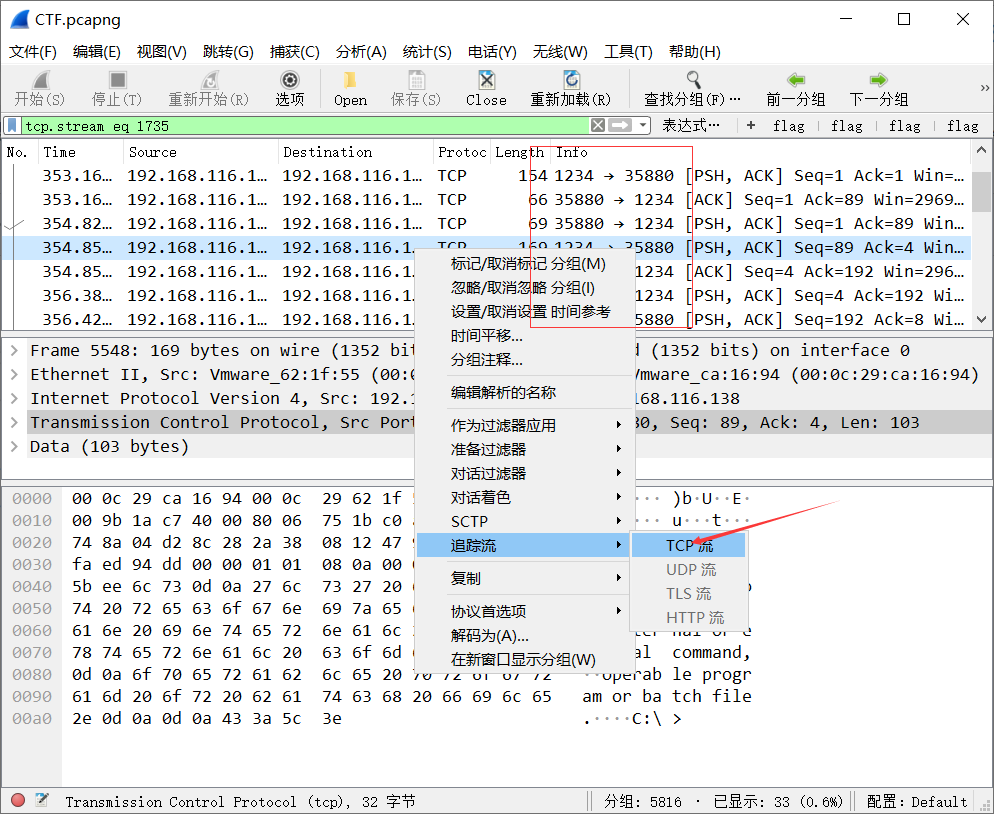Click the expert info red circle icon
994x814 pixels.
click(18, 801)
